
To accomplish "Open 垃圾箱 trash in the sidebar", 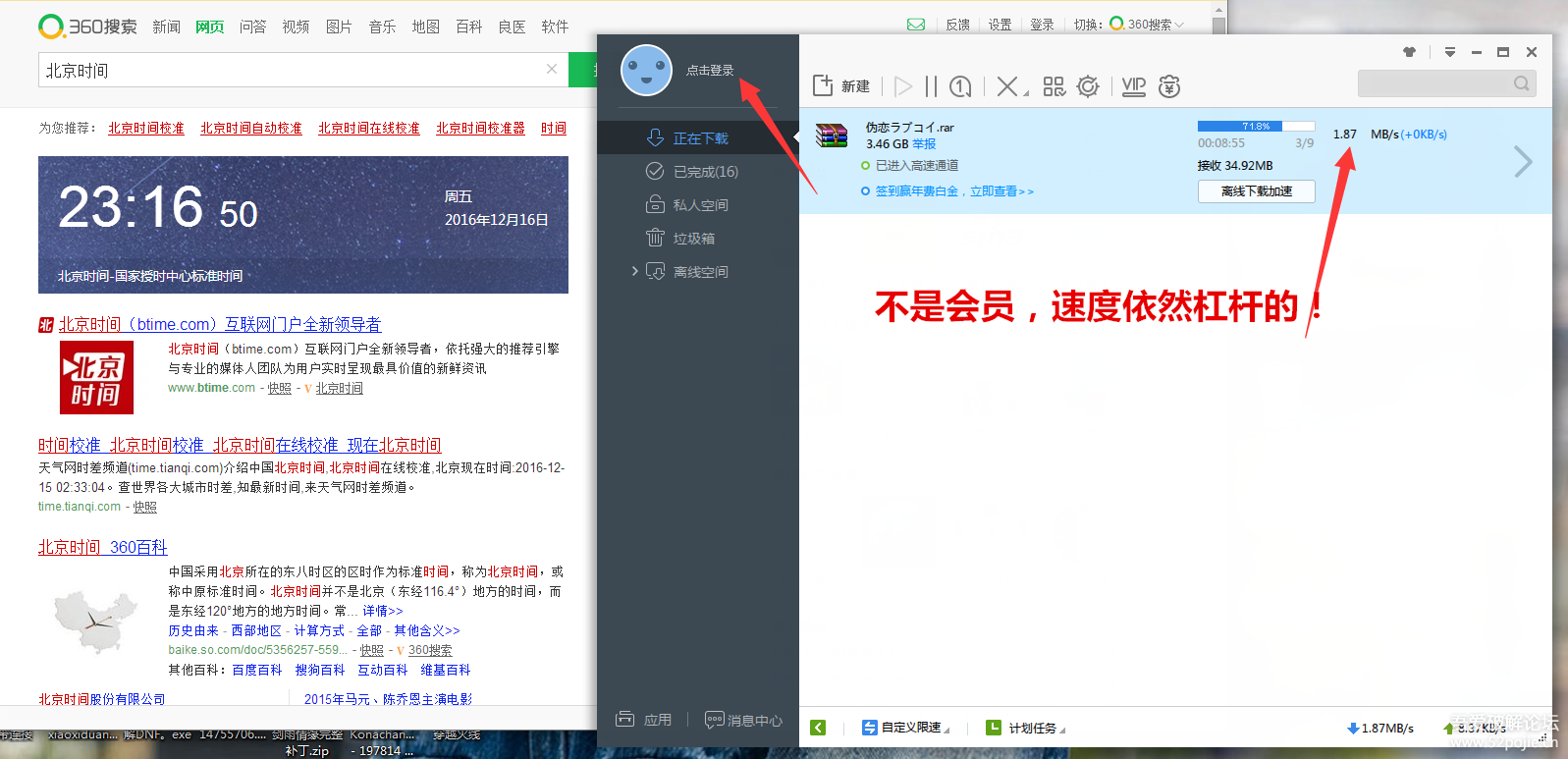I will click(698, 239).
